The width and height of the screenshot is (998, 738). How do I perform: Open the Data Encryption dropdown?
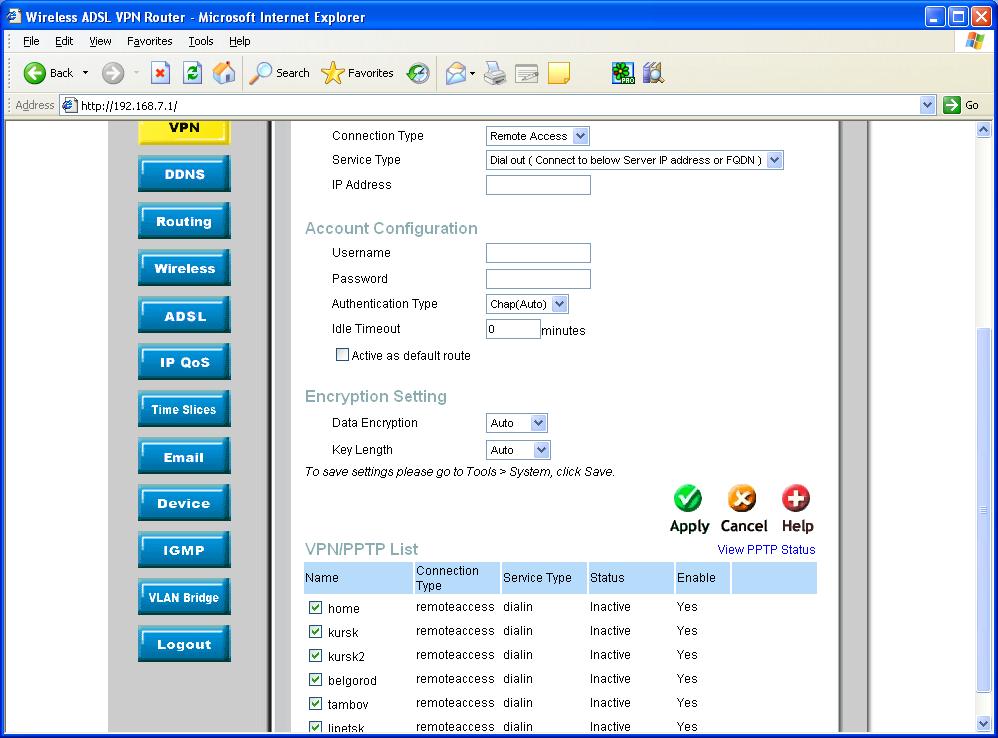(x=517, y=423)
